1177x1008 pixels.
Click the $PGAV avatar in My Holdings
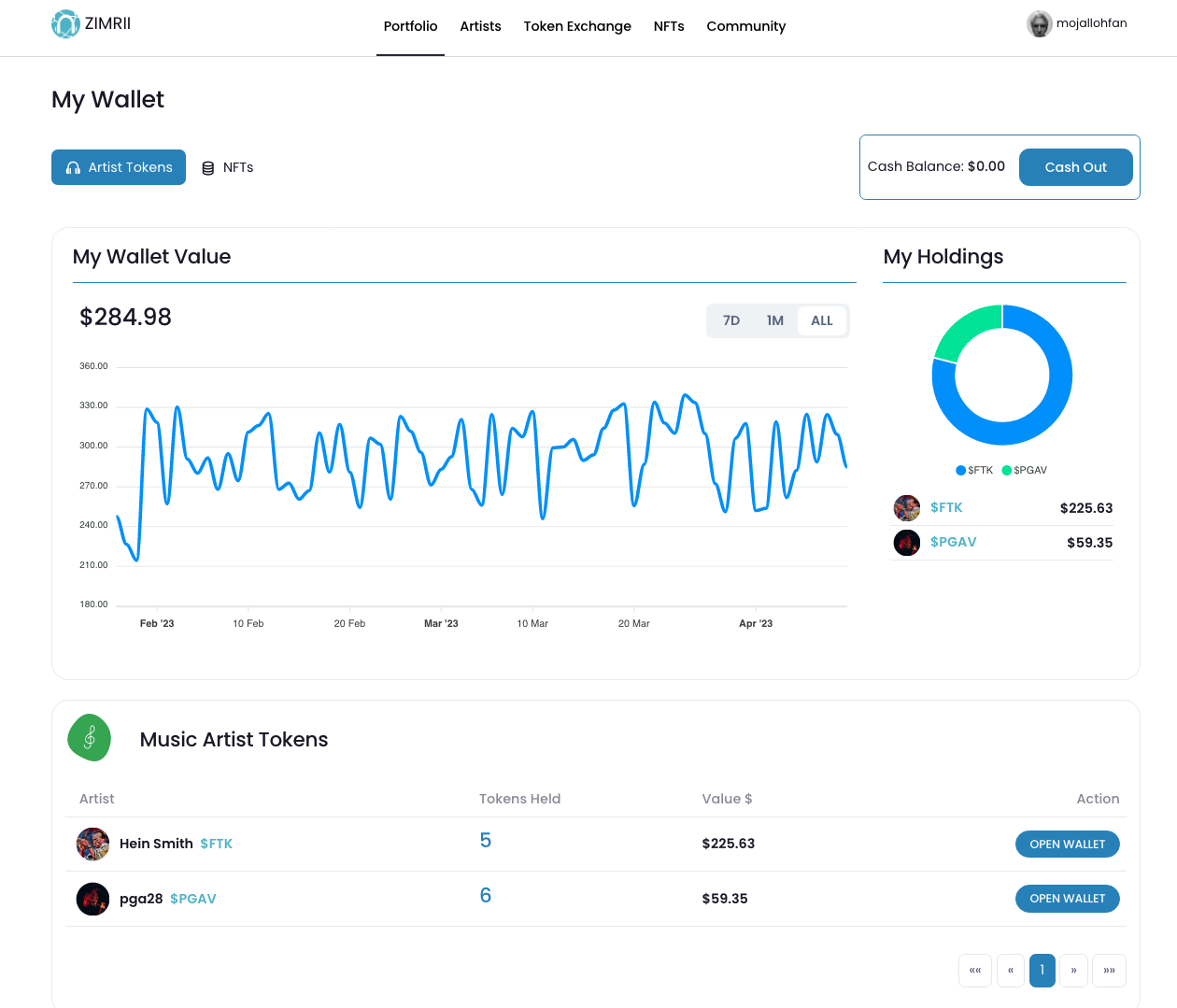pyautogui.click(x=906, y=543)
